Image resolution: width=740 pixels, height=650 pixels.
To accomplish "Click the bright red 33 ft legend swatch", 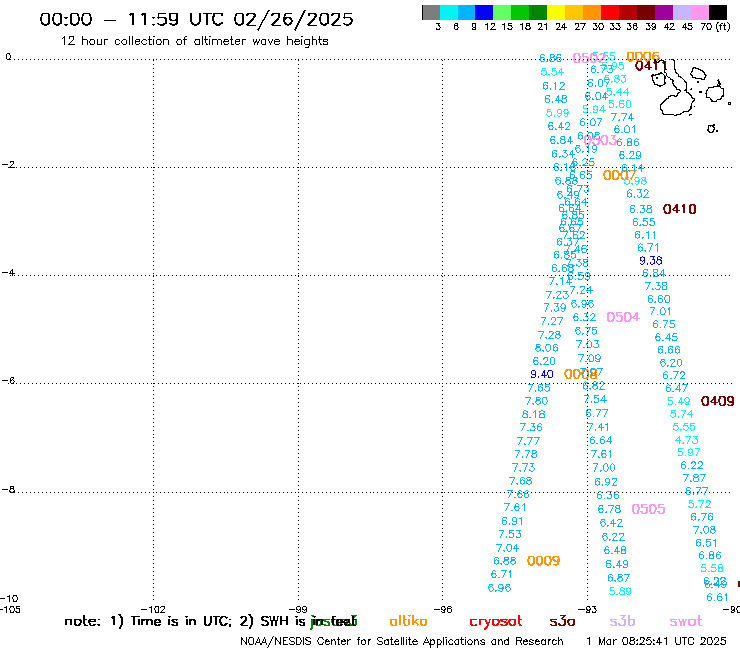I will point(610,12).
